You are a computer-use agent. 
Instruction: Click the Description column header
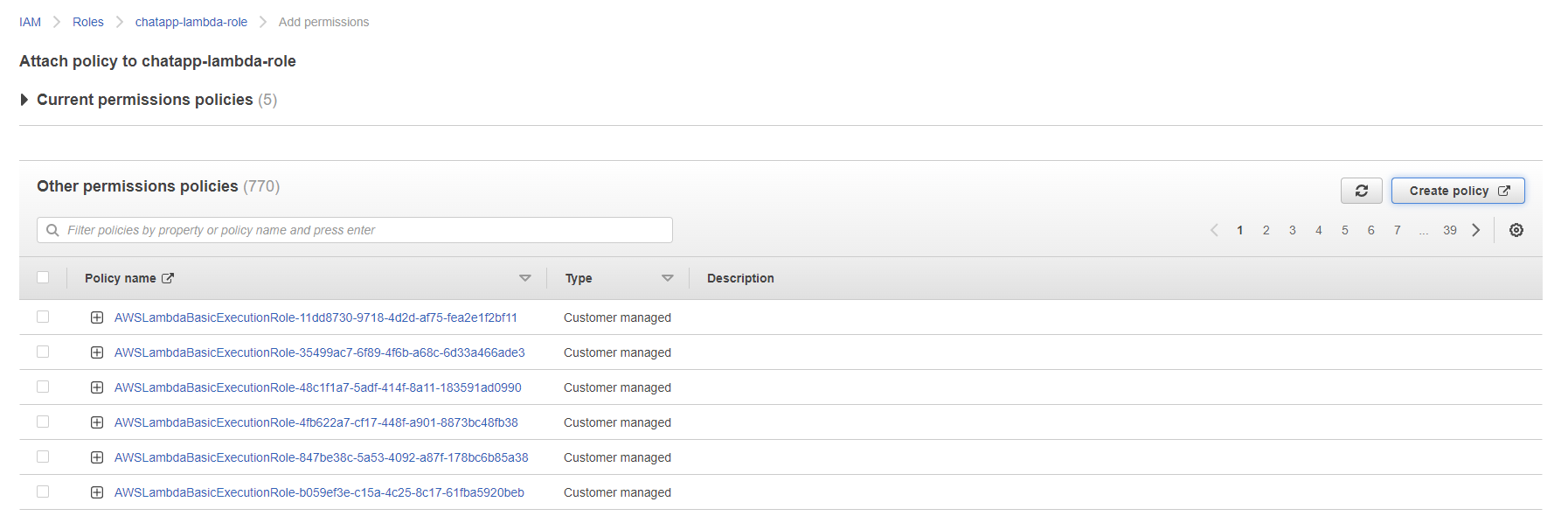tap(740, 278)
